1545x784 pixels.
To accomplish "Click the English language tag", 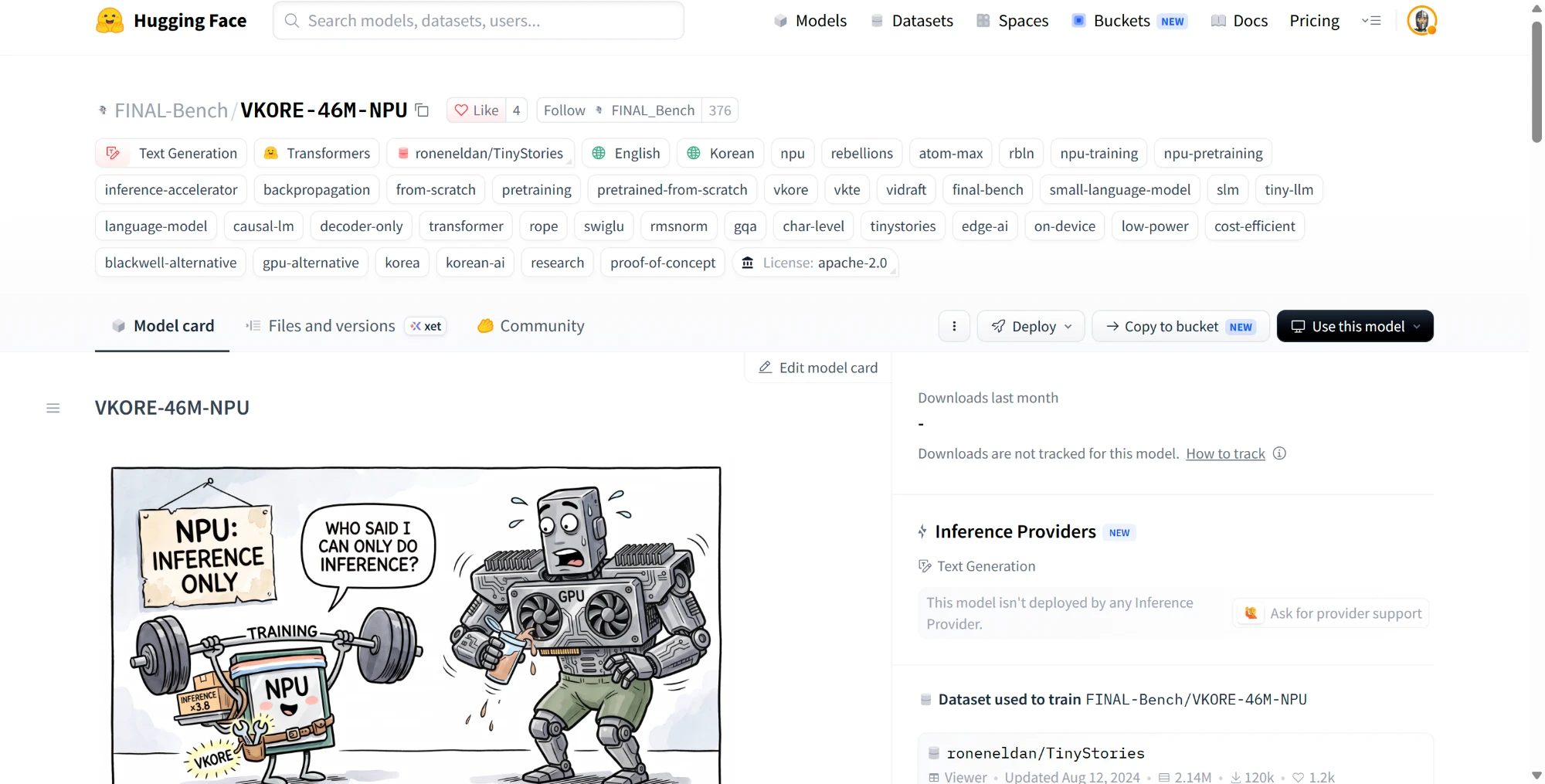I will [x=626, y=153].
